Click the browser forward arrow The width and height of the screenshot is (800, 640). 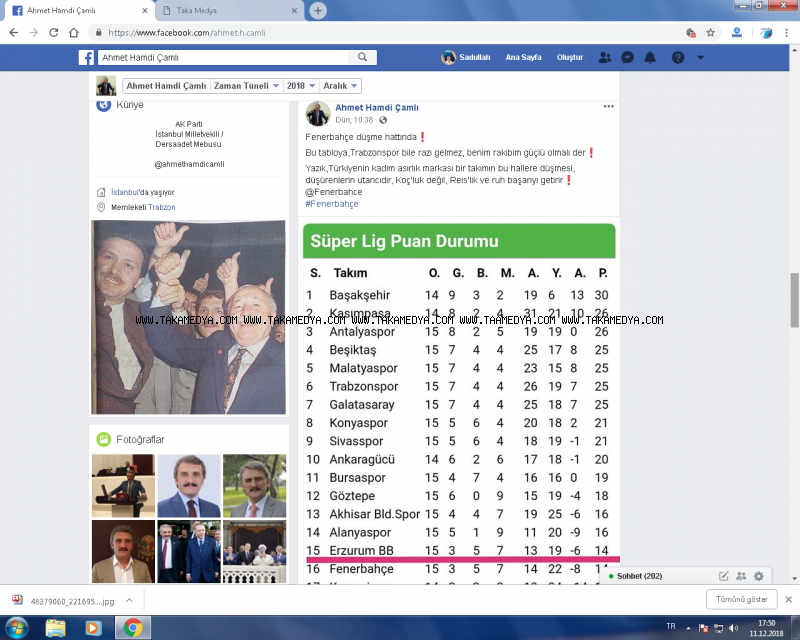[x=34, y=33]
